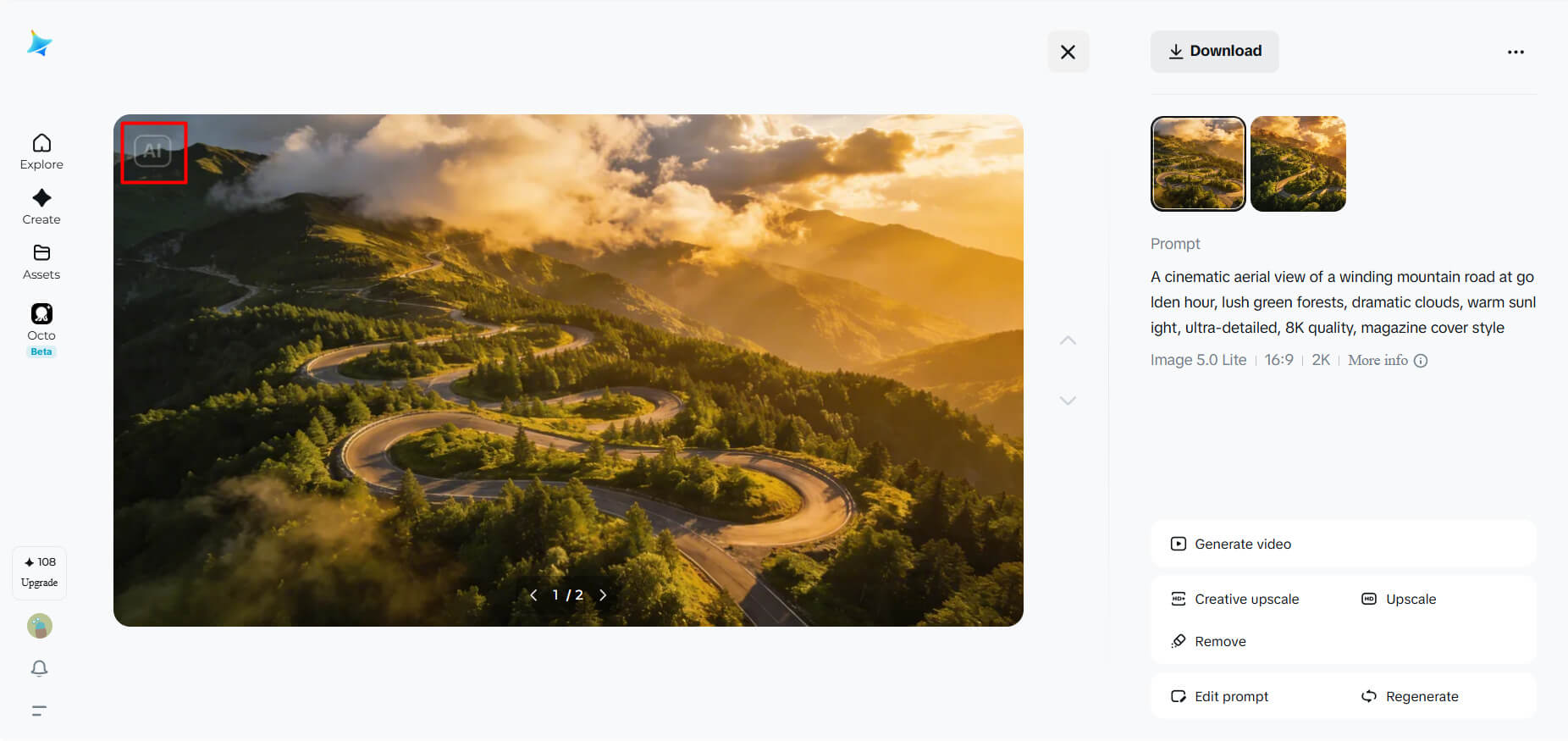This screenshot has height=741, width=1568.
Task: Click the Download button
Action: tap(1214, 52)
